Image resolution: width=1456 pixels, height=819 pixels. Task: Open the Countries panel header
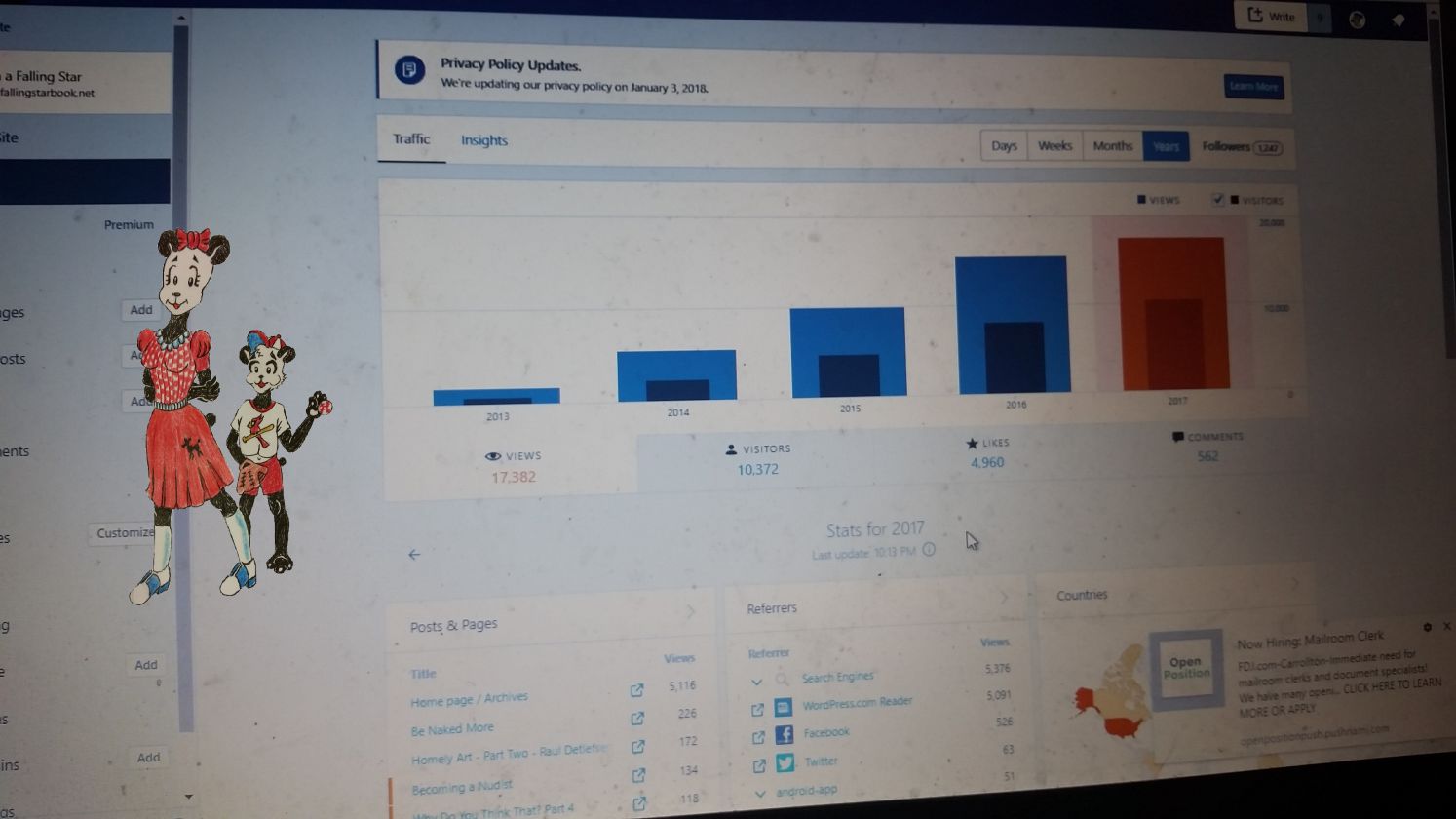click(x=1179, y=591)
